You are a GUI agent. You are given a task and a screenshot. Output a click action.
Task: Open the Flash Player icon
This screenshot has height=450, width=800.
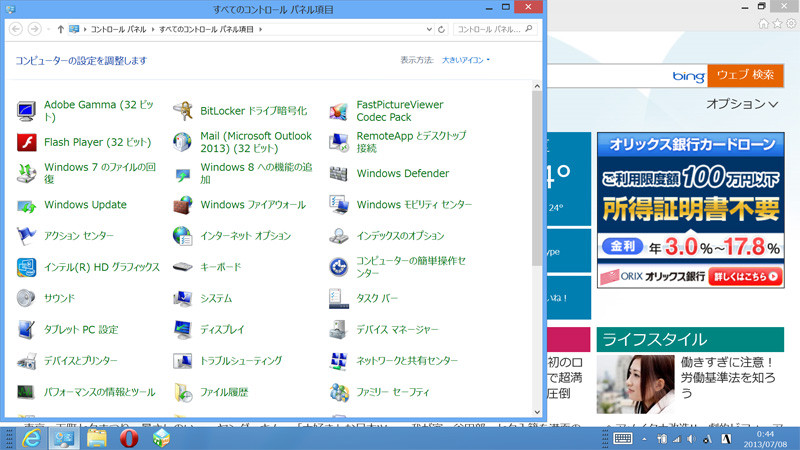(x=27, y=142)
